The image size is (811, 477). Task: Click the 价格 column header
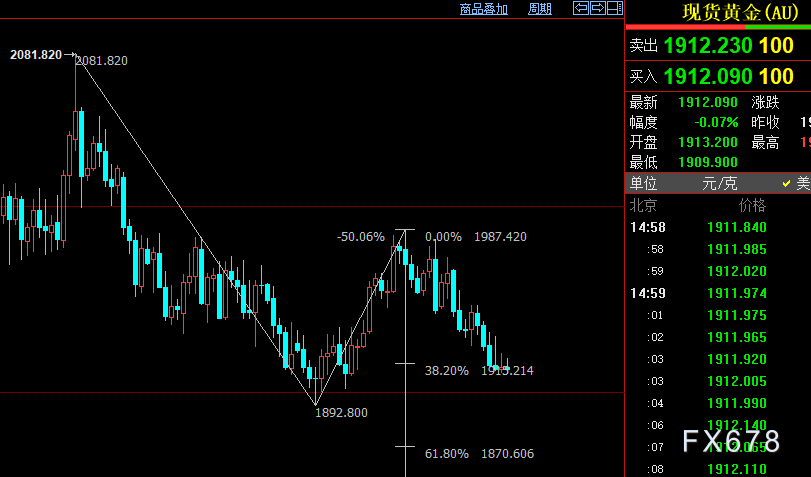click(x=751, y=206)
